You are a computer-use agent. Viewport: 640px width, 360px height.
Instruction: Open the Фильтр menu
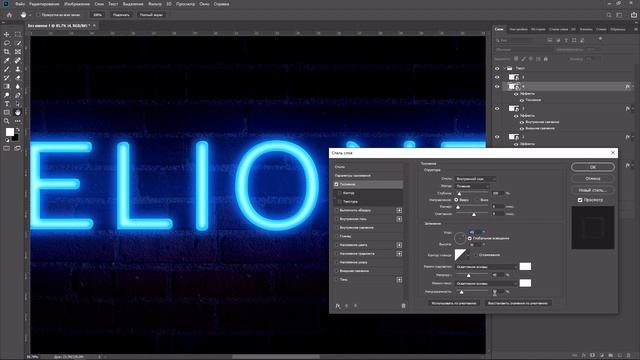pos(155,4)
